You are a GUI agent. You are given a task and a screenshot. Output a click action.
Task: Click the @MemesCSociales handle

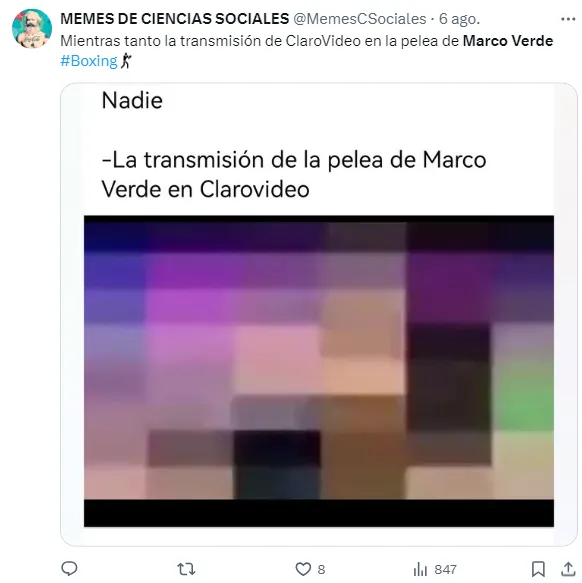[x=360, y=19]
